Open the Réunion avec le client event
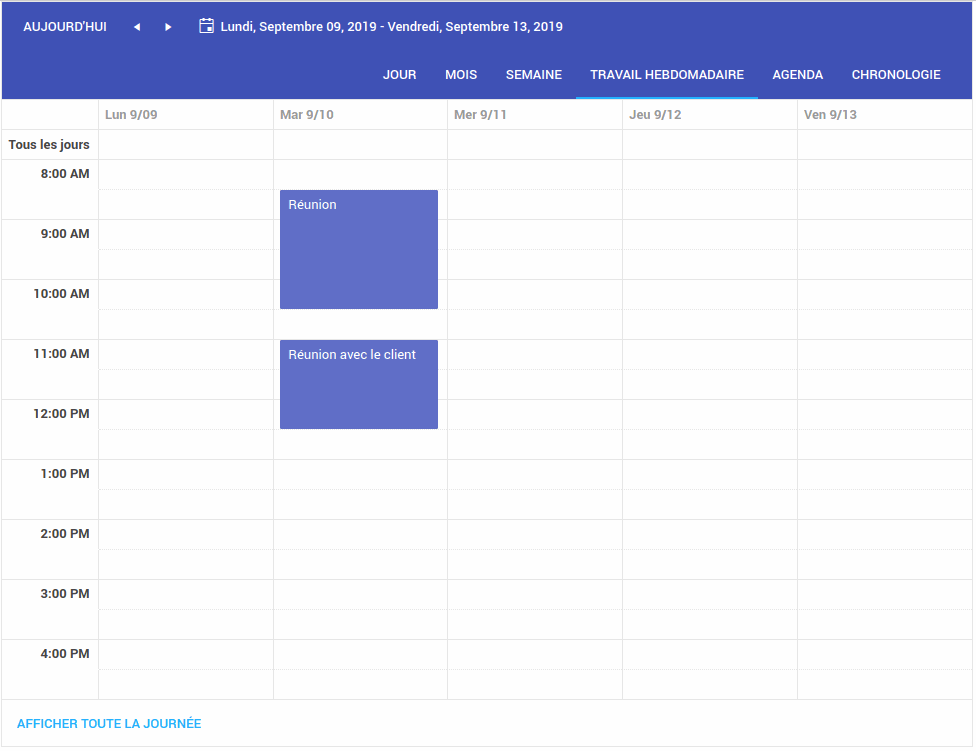 359,385
